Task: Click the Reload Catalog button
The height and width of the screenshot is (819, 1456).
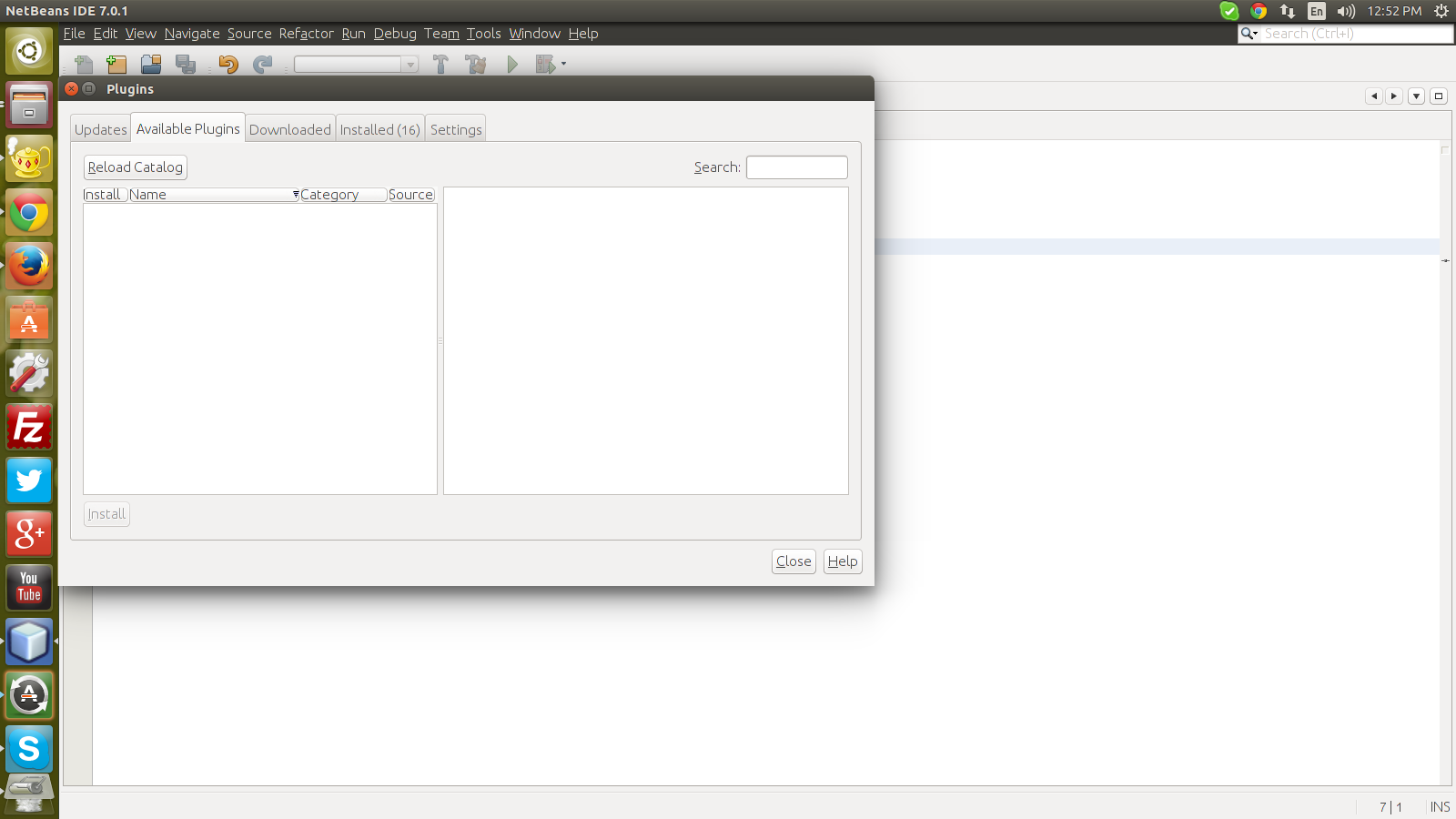Action: pyautogui.click(x=136, y=167)
